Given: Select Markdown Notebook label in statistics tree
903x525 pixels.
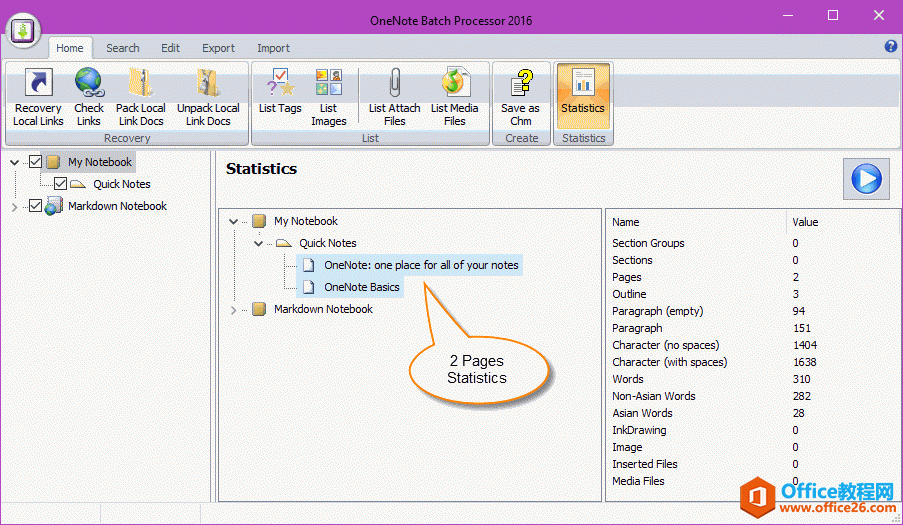Looking at the screenshot, I should pos(323,309).
